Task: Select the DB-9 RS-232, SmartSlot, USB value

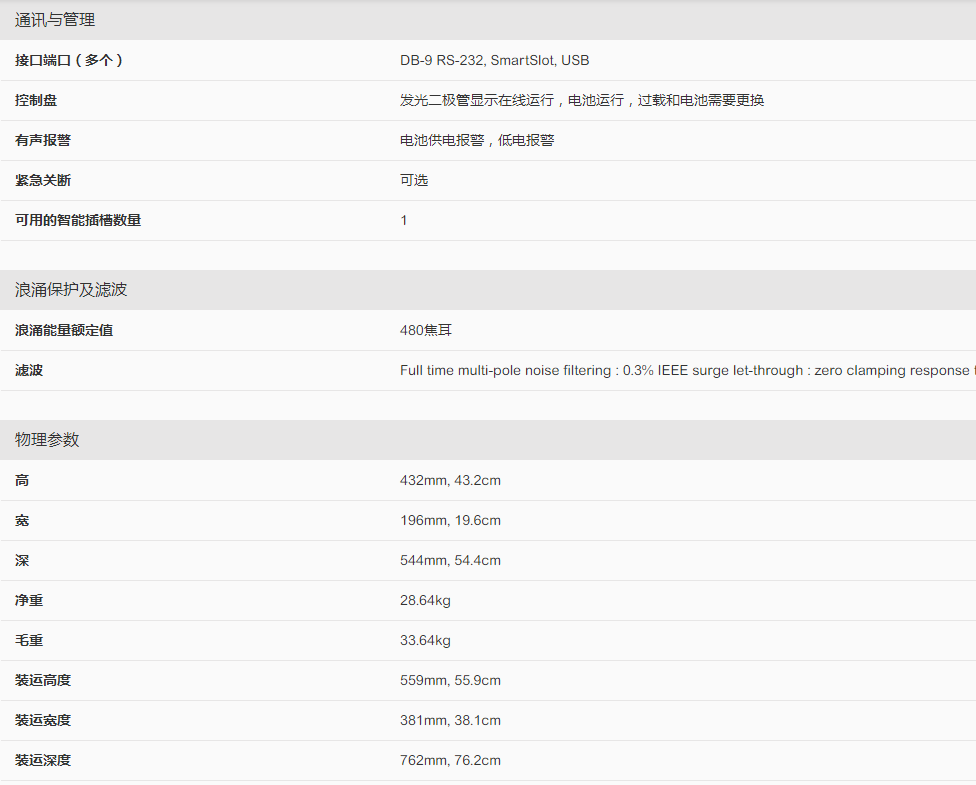Action: (494, 60)
